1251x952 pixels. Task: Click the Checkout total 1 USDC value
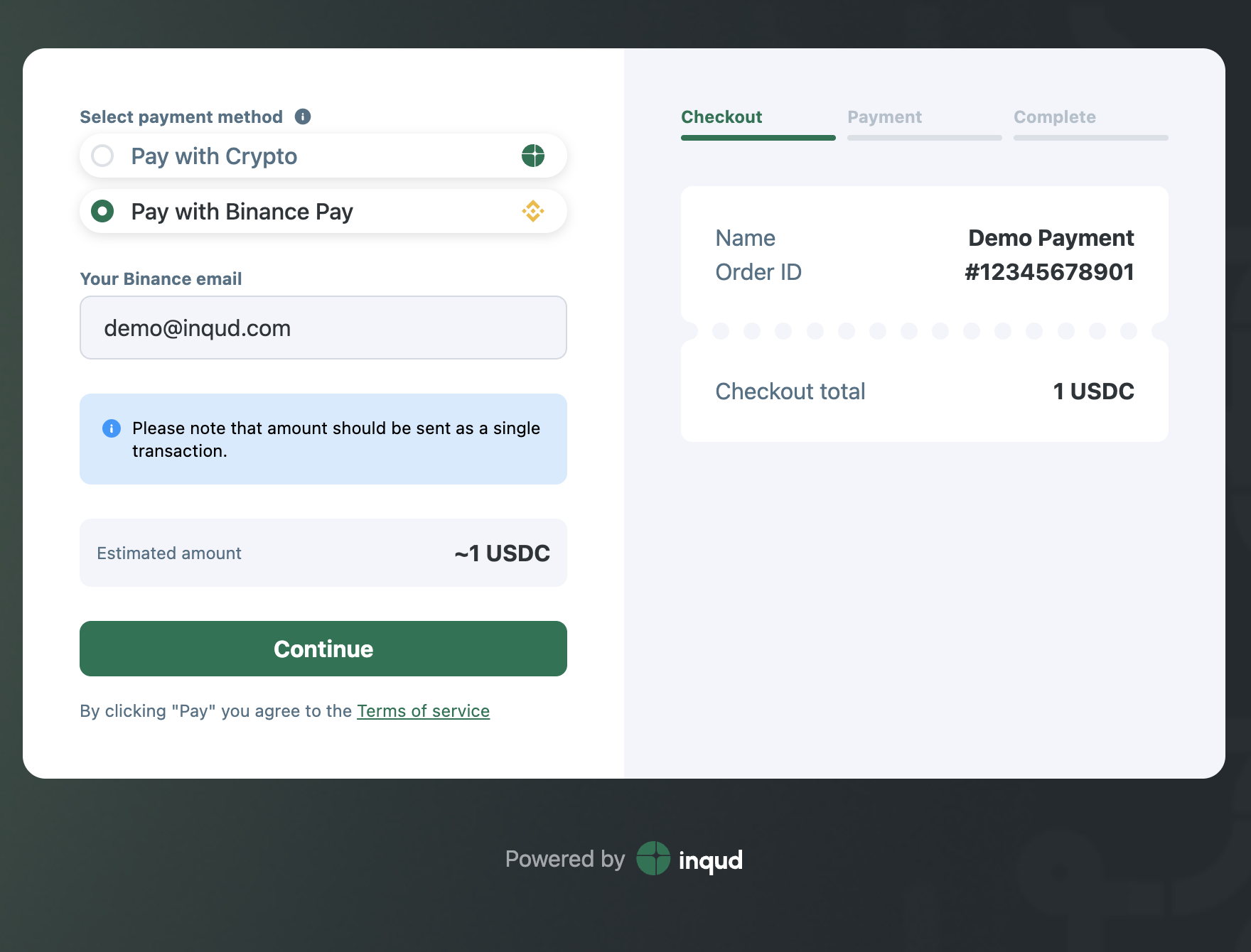coord(1093,391)
